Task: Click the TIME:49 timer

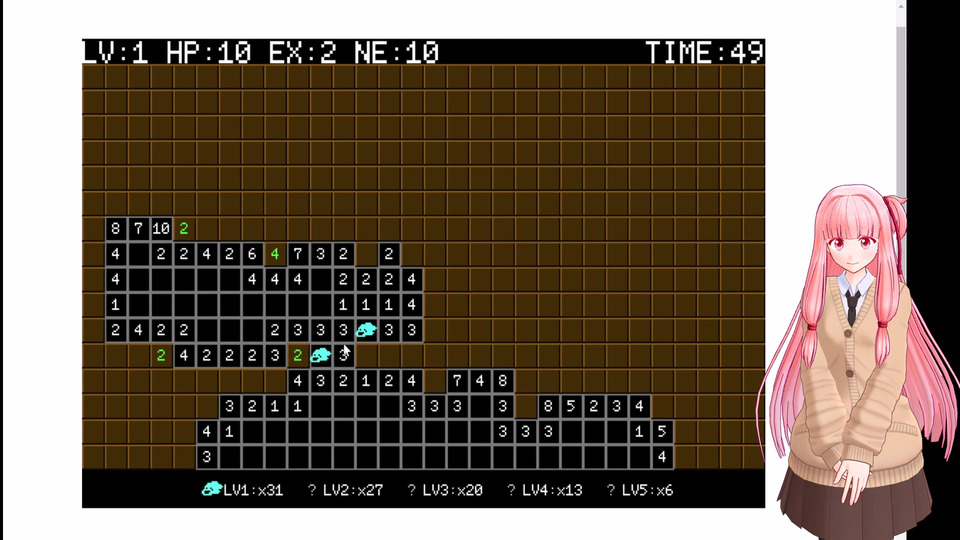Action: pyautogui.click(x=705, y=53)
